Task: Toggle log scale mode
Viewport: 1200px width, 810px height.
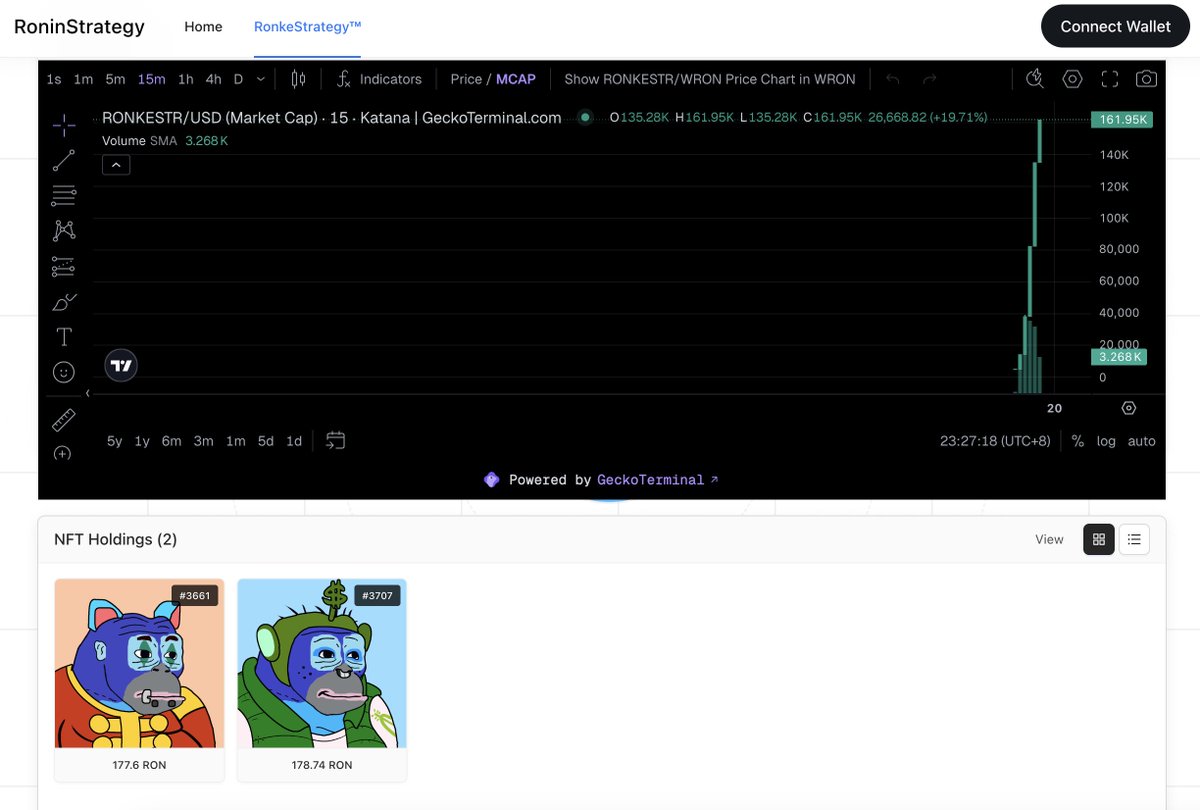Action: (1106, 441)
